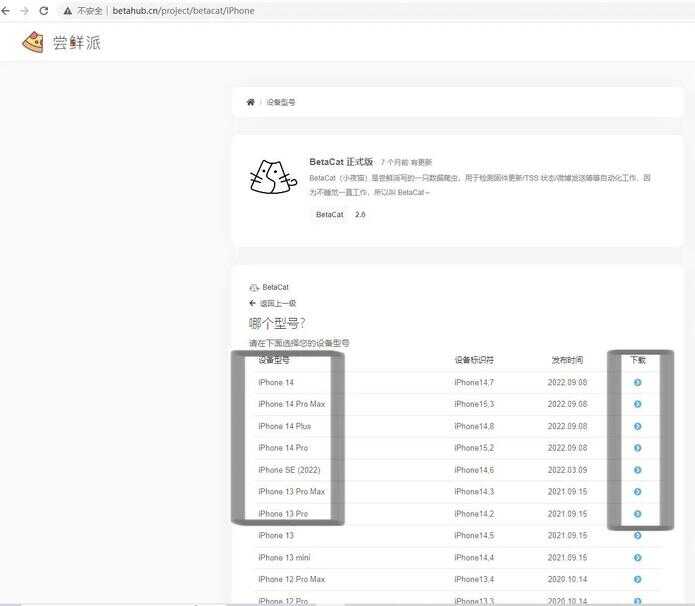Click the browser forward arrow

pyautogui.click(x=25, y=10)
